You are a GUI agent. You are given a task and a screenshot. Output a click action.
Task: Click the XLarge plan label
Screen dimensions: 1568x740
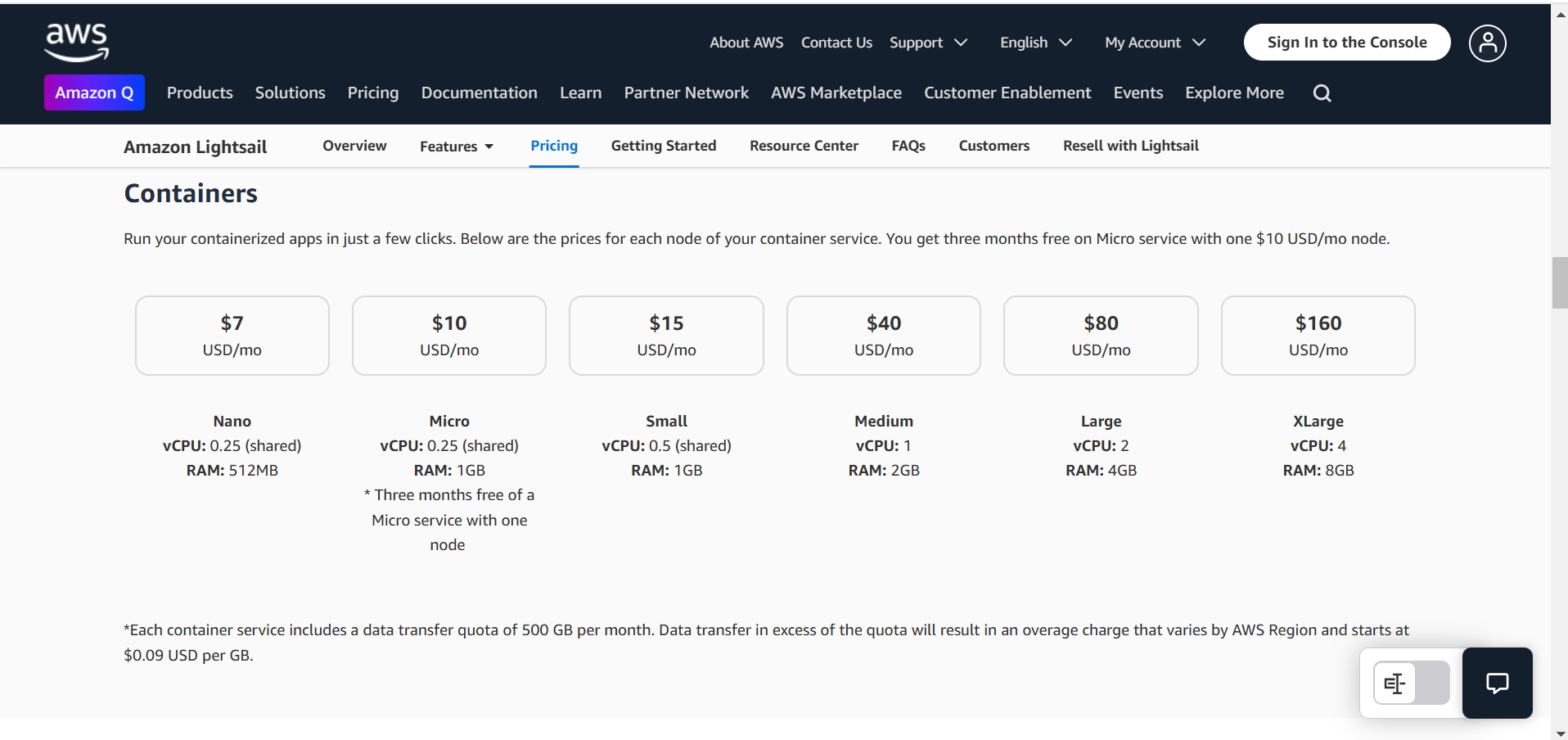pyautogui.click(x=1318, y=421)
